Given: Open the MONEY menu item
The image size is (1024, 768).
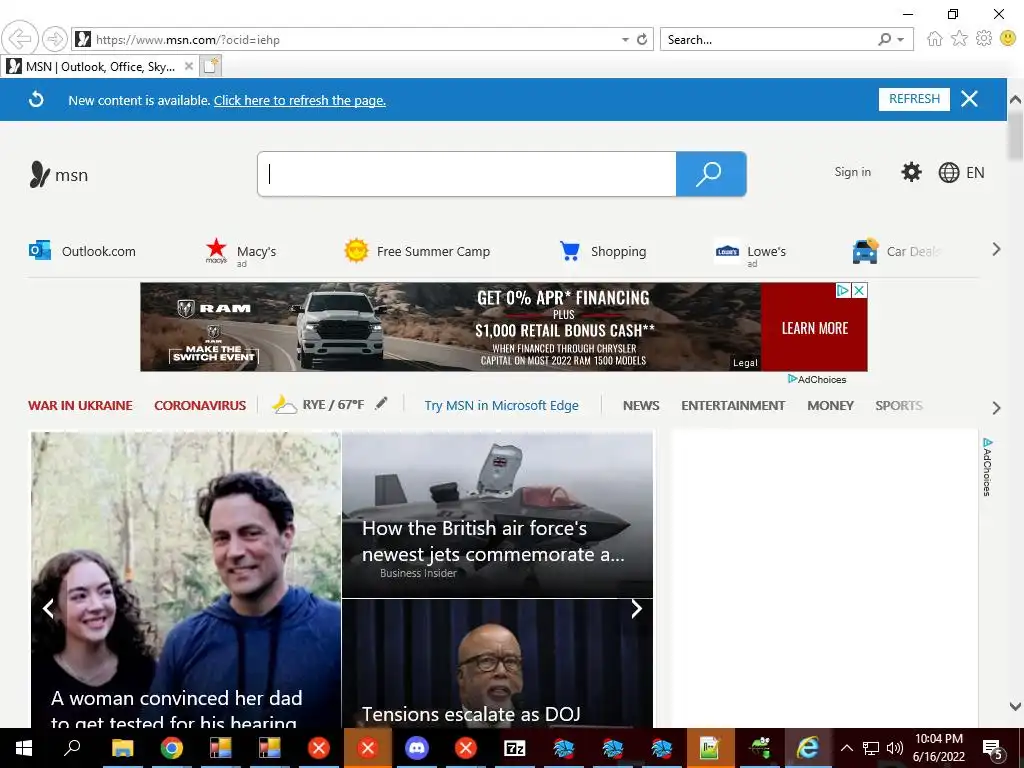Looking at the screenshot, I should click(x=830, y=406).
